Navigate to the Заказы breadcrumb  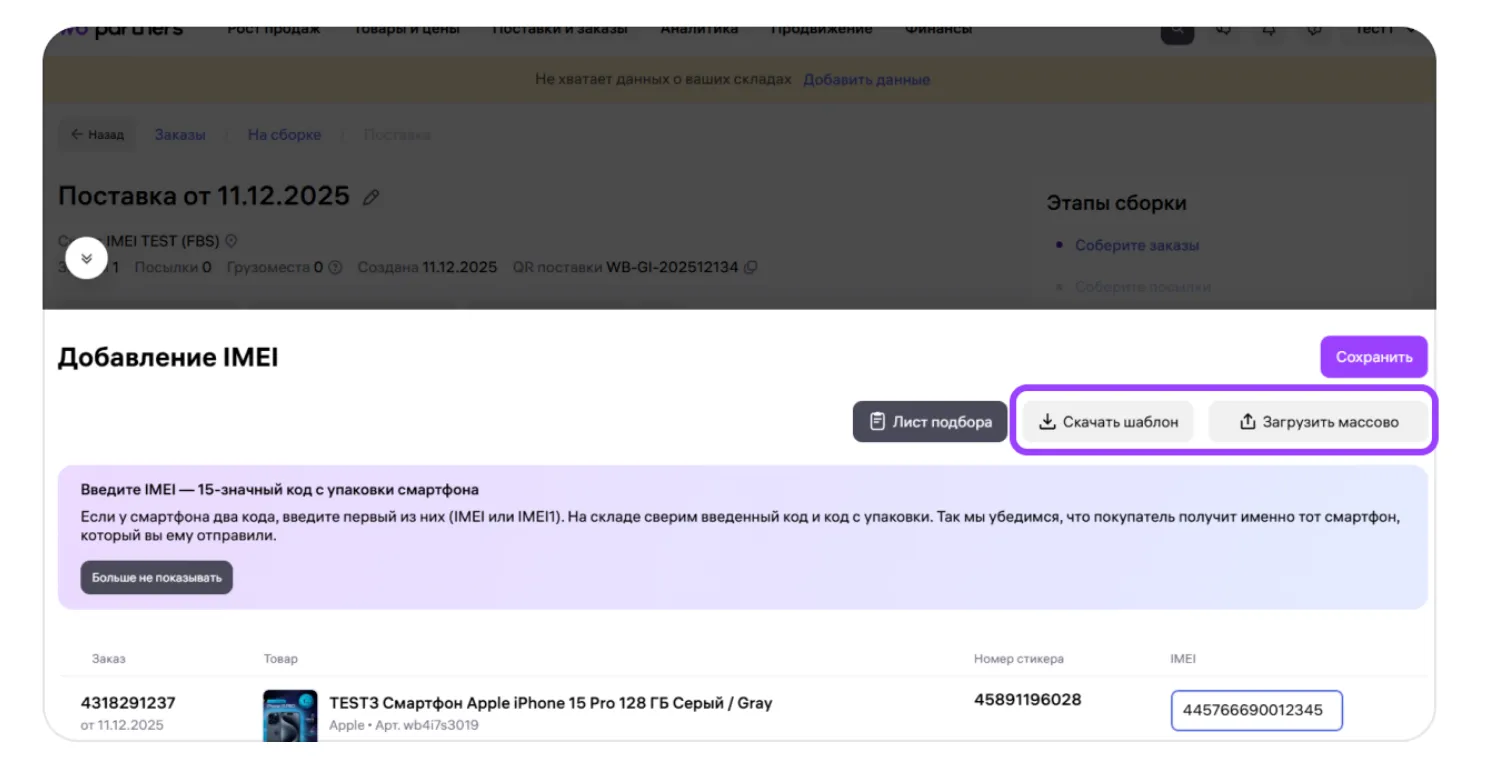tap(180, 135)
